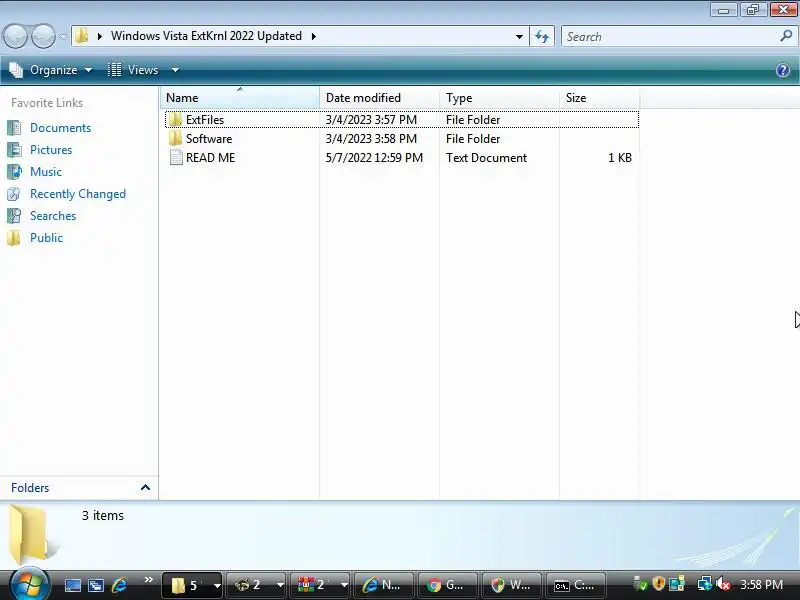Click the 1 KB size cell
800x600 pixels.
[619, 158]
